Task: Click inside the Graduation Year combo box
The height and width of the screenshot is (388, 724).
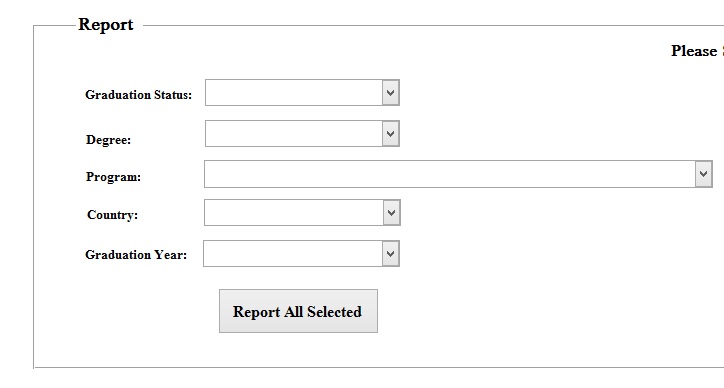Action: coord(302,254)
